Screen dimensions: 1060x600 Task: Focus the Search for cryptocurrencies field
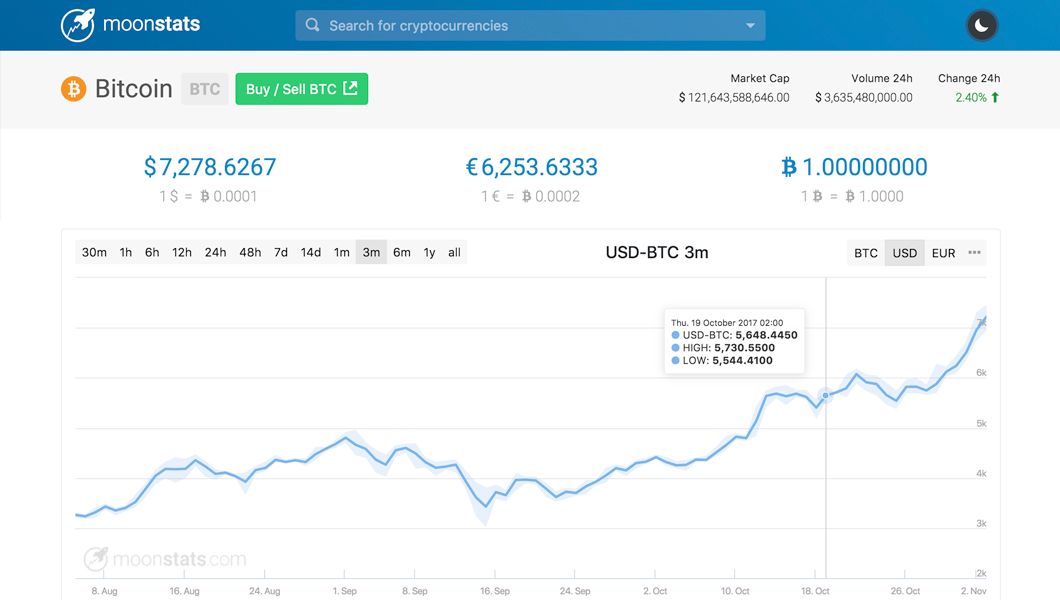(x=530, y=26)
